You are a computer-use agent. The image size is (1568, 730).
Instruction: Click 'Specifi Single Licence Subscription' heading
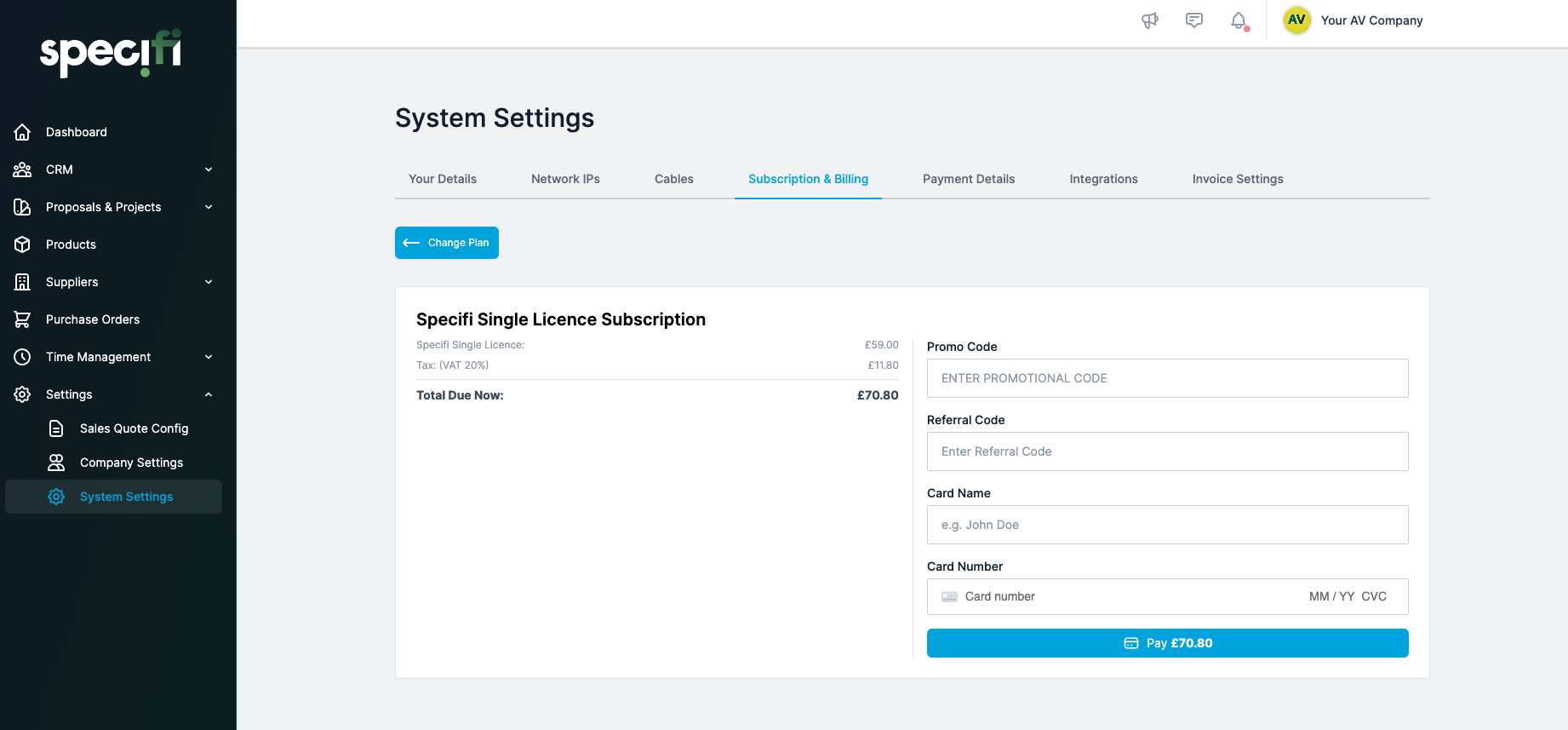pos(561,319)
